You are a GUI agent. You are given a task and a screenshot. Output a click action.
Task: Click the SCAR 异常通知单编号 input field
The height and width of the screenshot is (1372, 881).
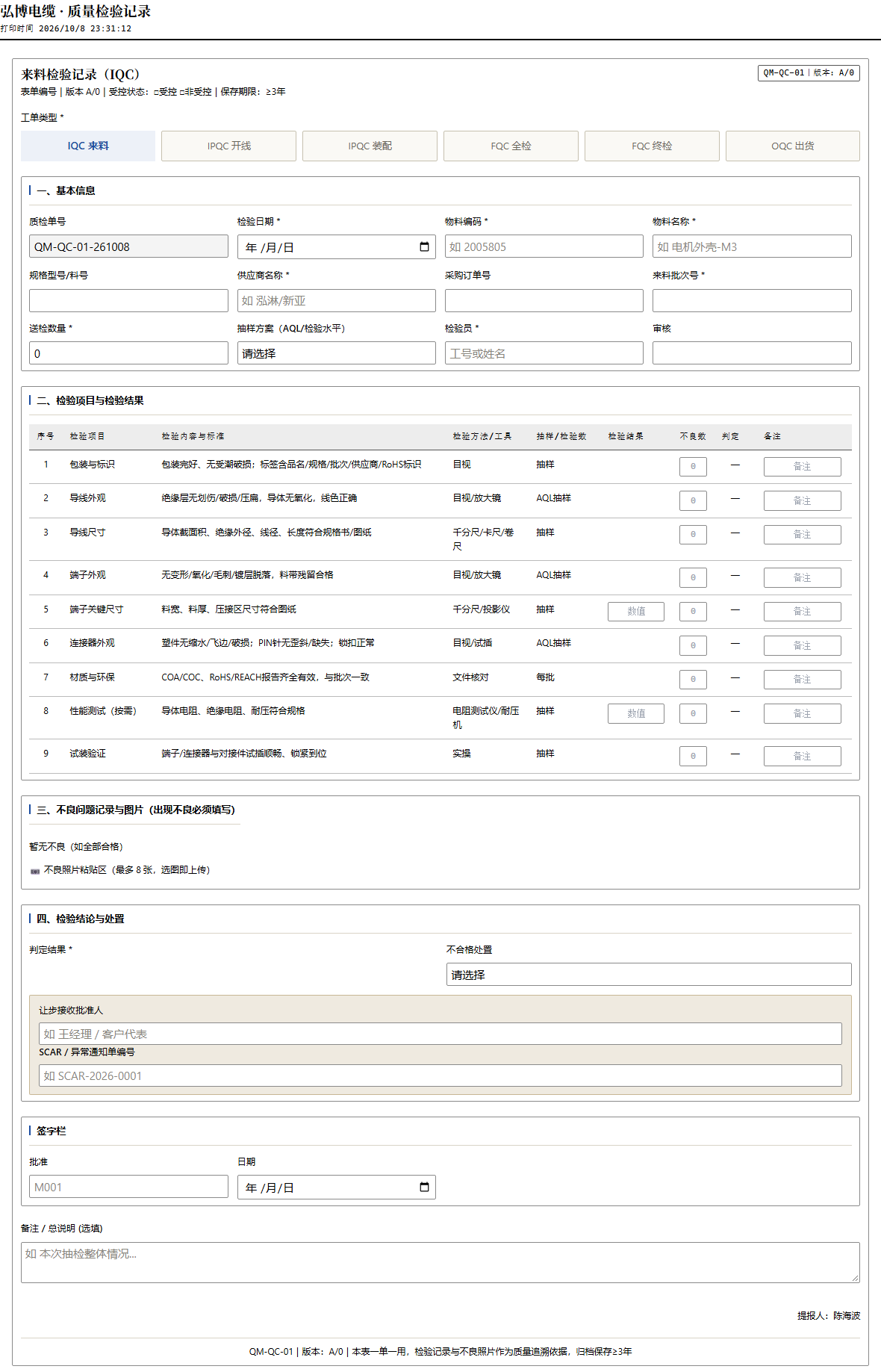point(441,1075)
